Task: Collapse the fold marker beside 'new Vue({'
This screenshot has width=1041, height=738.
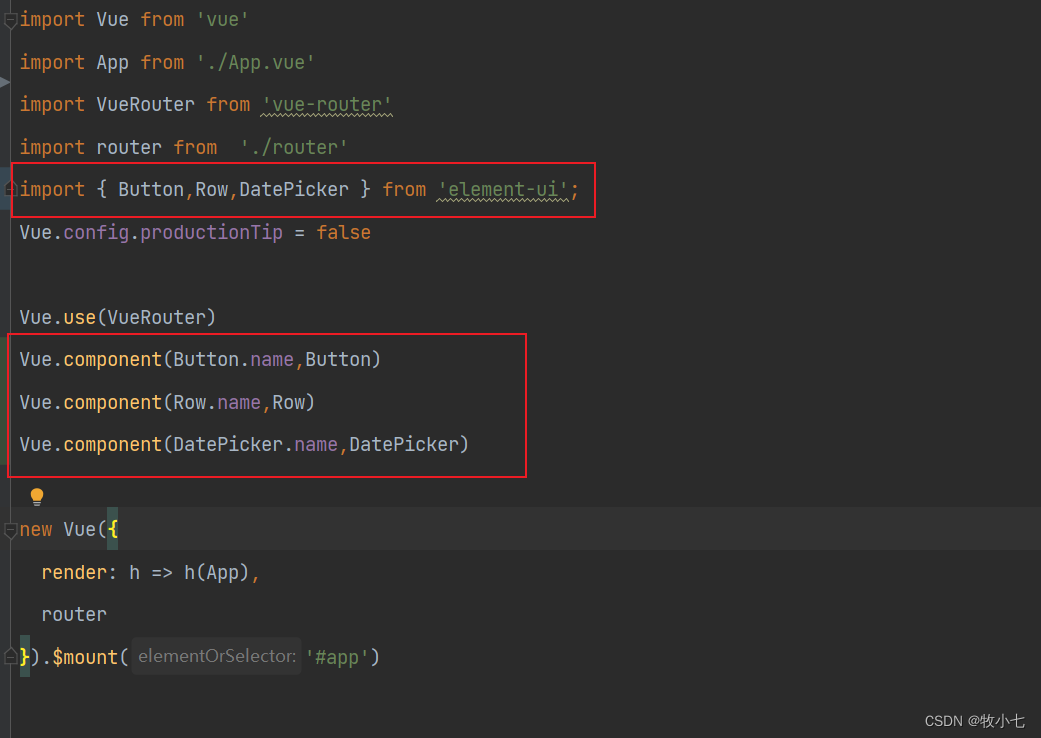Action: (10, 530)
